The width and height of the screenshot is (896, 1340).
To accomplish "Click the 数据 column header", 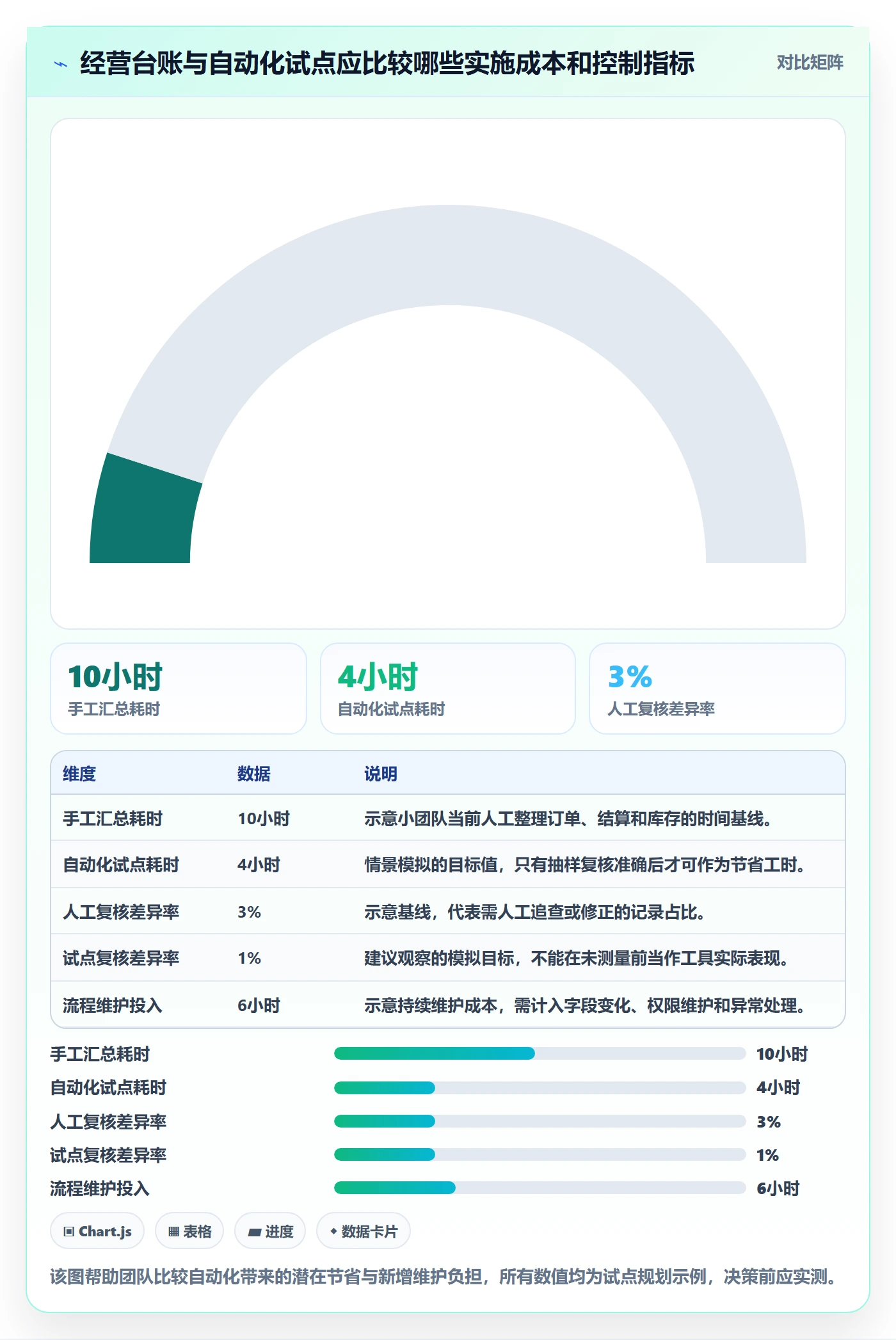I will click(254, 774).
